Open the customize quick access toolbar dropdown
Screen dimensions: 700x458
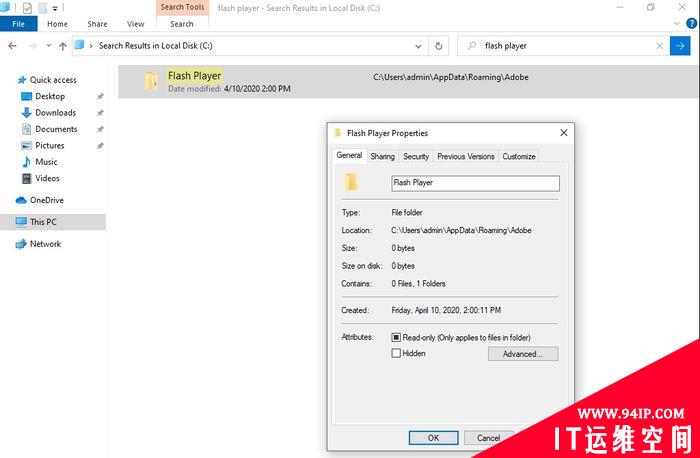pyautogui.click(x=55, y=8)
